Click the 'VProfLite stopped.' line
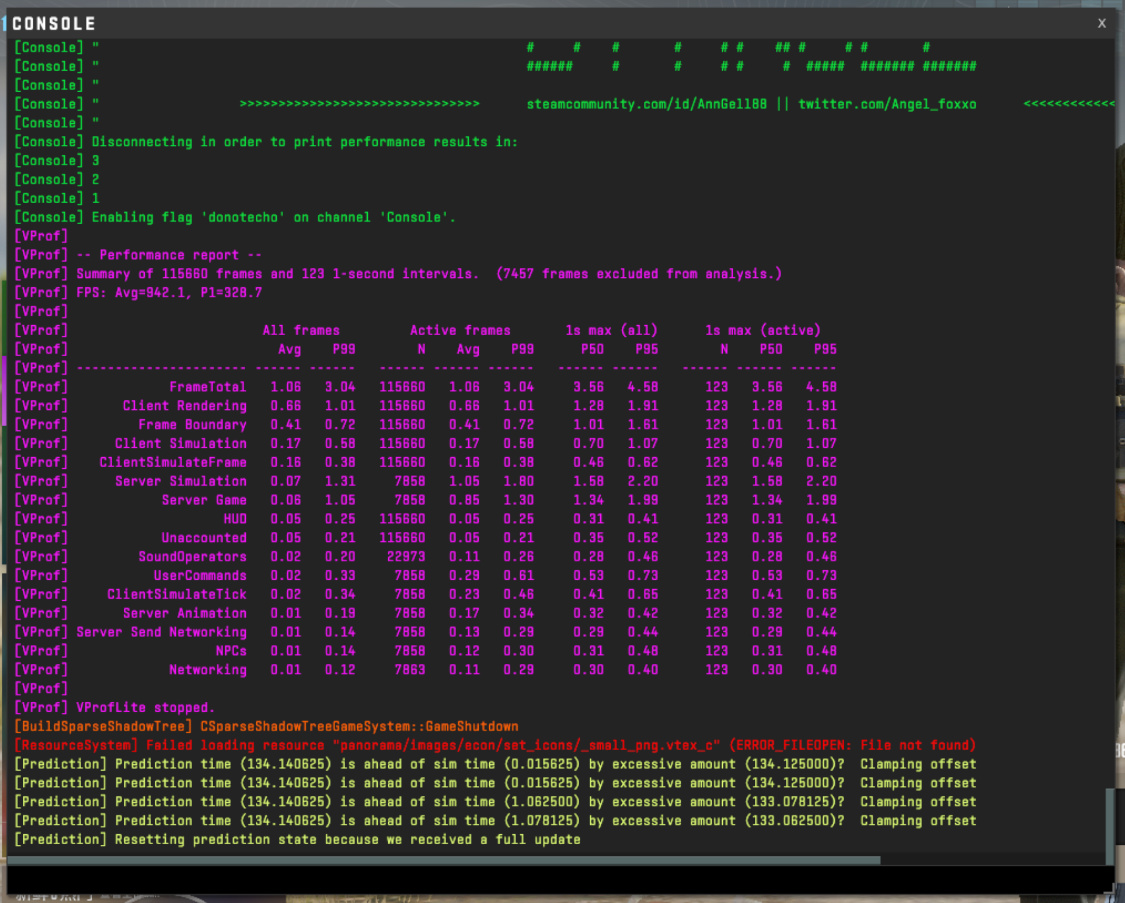The height and width of the screenshot is (903, 1125). 115,707
